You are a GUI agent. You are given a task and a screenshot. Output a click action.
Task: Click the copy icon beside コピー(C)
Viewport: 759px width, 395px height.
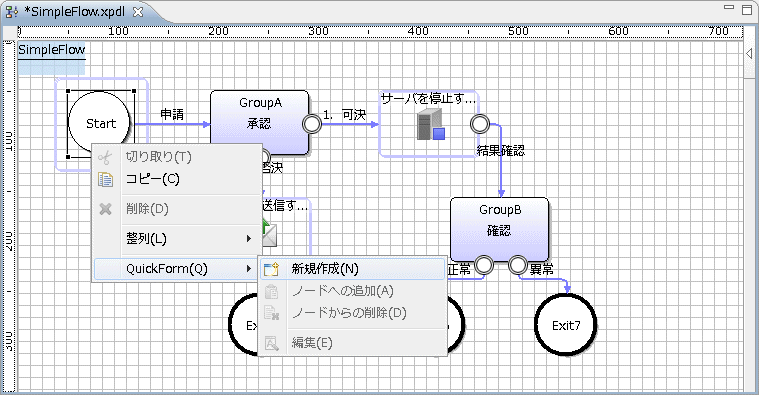click(x=105, y=180)
